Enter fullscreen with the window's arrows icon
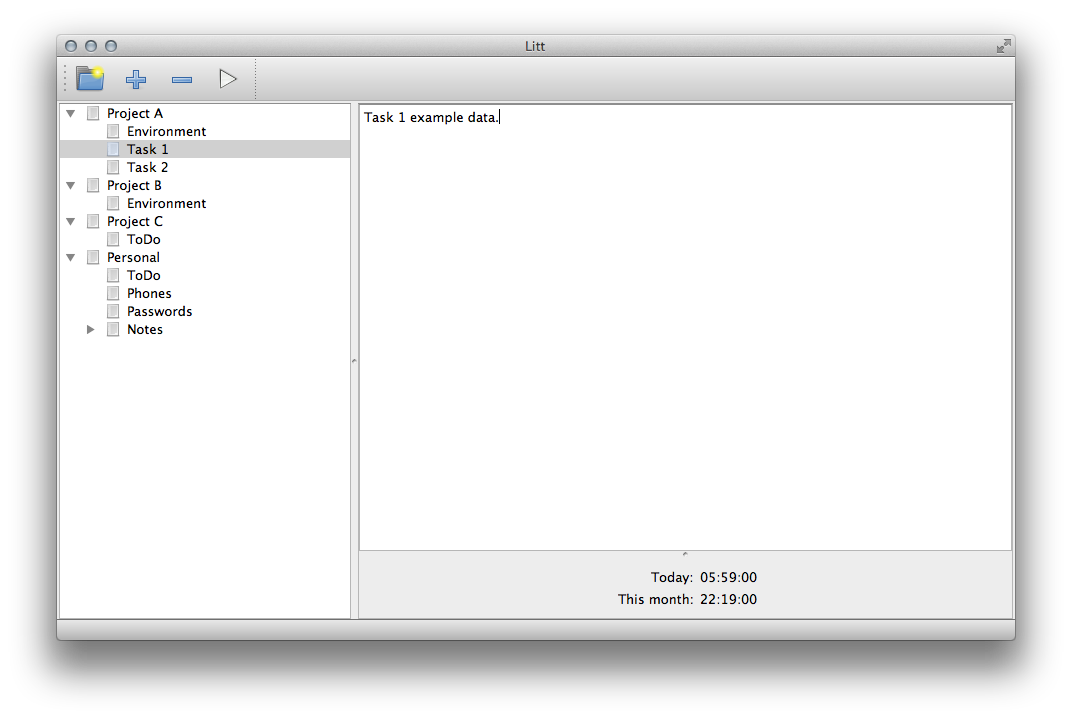Screen dimensions: 1072x719 pos(1003,46)
